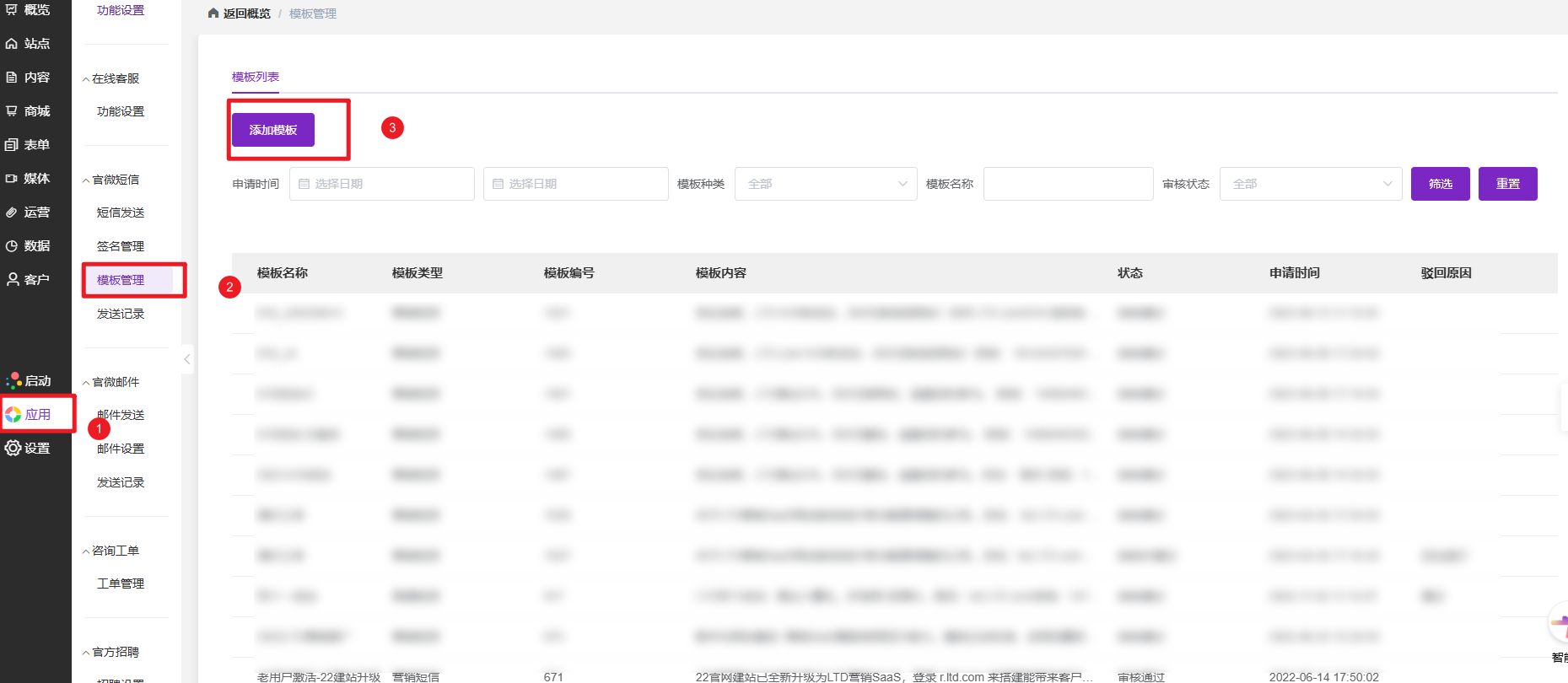Select the 媒体 media icon in sidebar

tap(12, 179)
